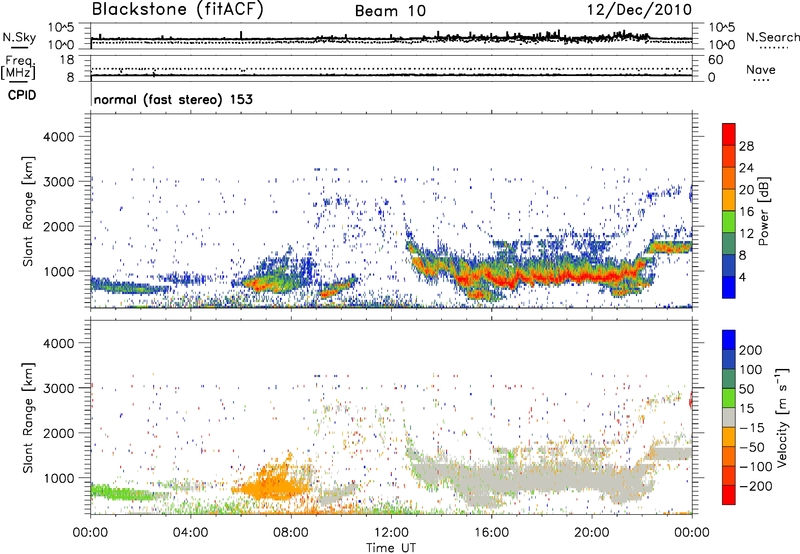Screen dimensions: 800x554
Task: Click the velocity plot 'Slant Range [km]' axis label
Action: click(28, 418)
